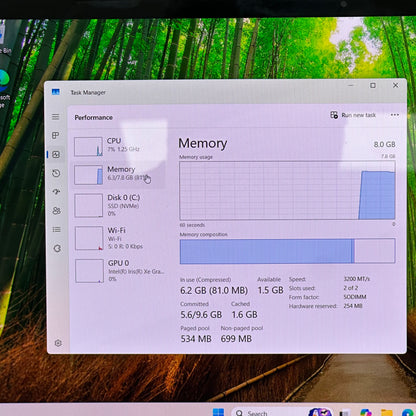
Task: Maximize the Task Manager window
Action: pyautogui.click(x=373, y=85)
